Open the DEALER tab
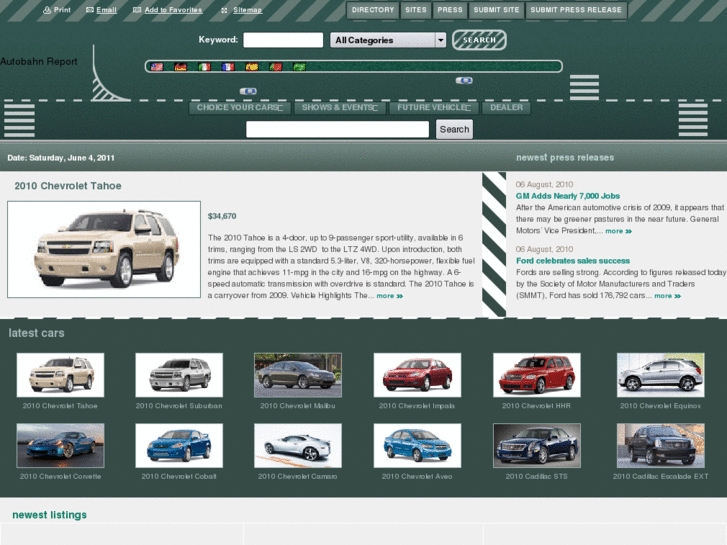Image resolution: width=727 pixels, height=545 pixels. (506, 108)
